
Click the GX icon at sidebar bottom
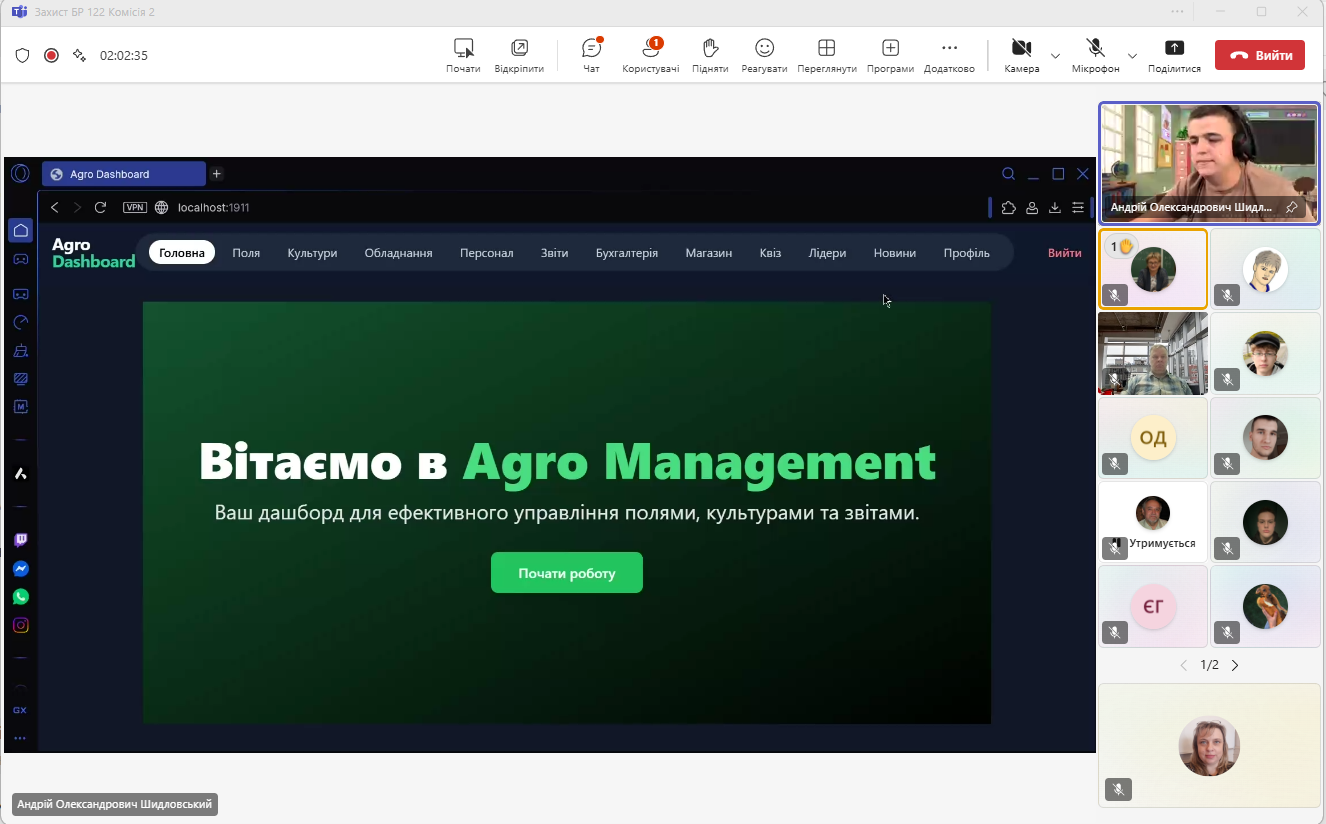[x=20, y=710]
